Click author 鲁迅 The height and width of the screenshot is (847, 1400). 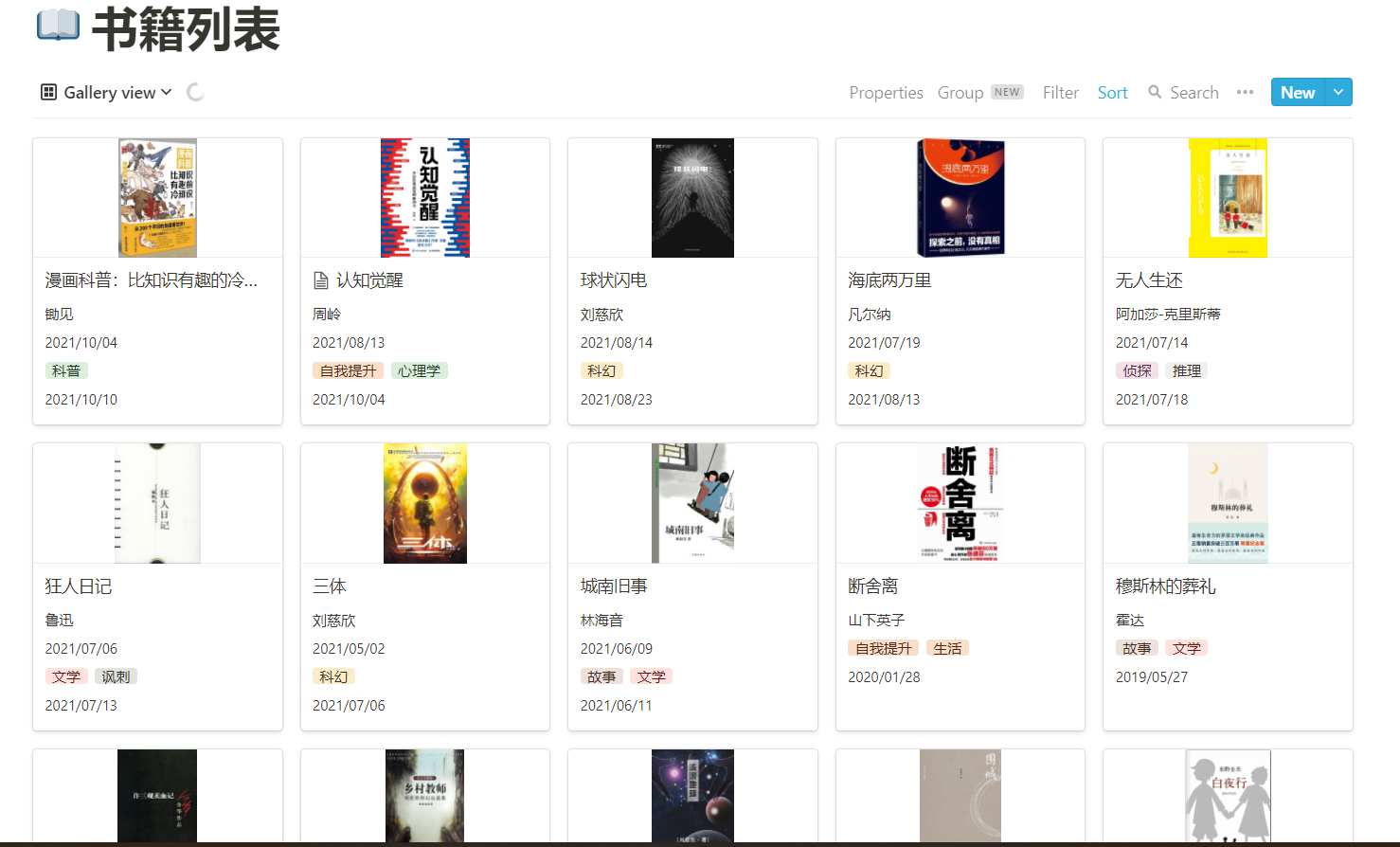[x=59, y=620]
